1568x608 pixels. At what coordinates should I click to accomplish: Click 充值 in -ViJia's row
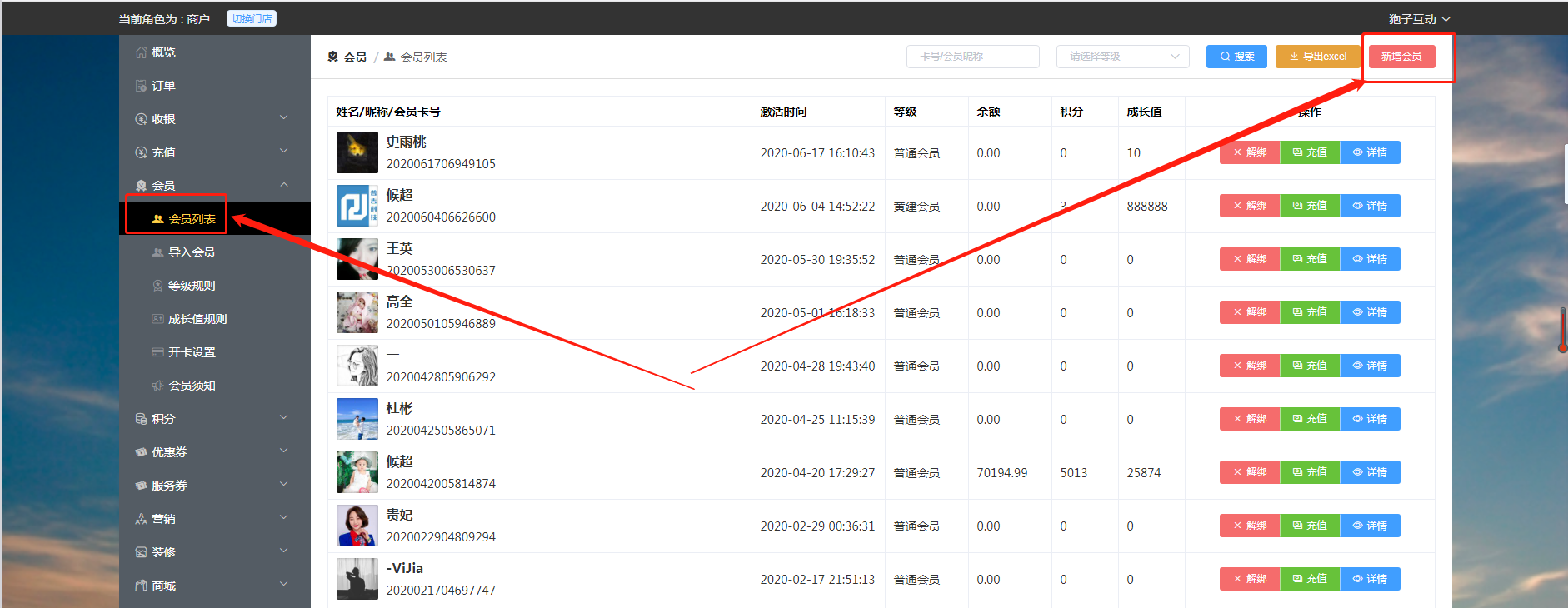1310,579
